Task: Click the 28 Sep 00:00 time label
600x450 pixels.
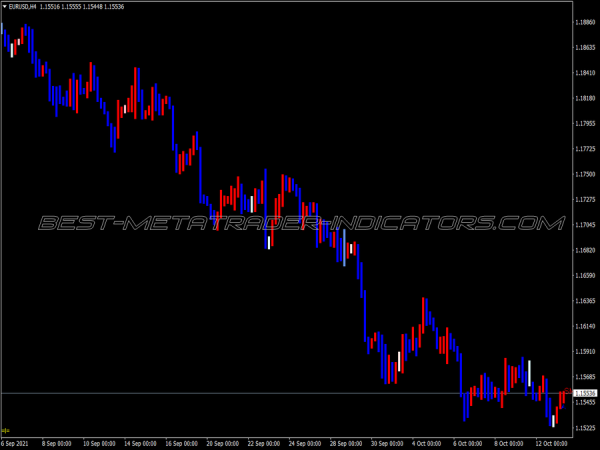Action: (x=346, y=443)
